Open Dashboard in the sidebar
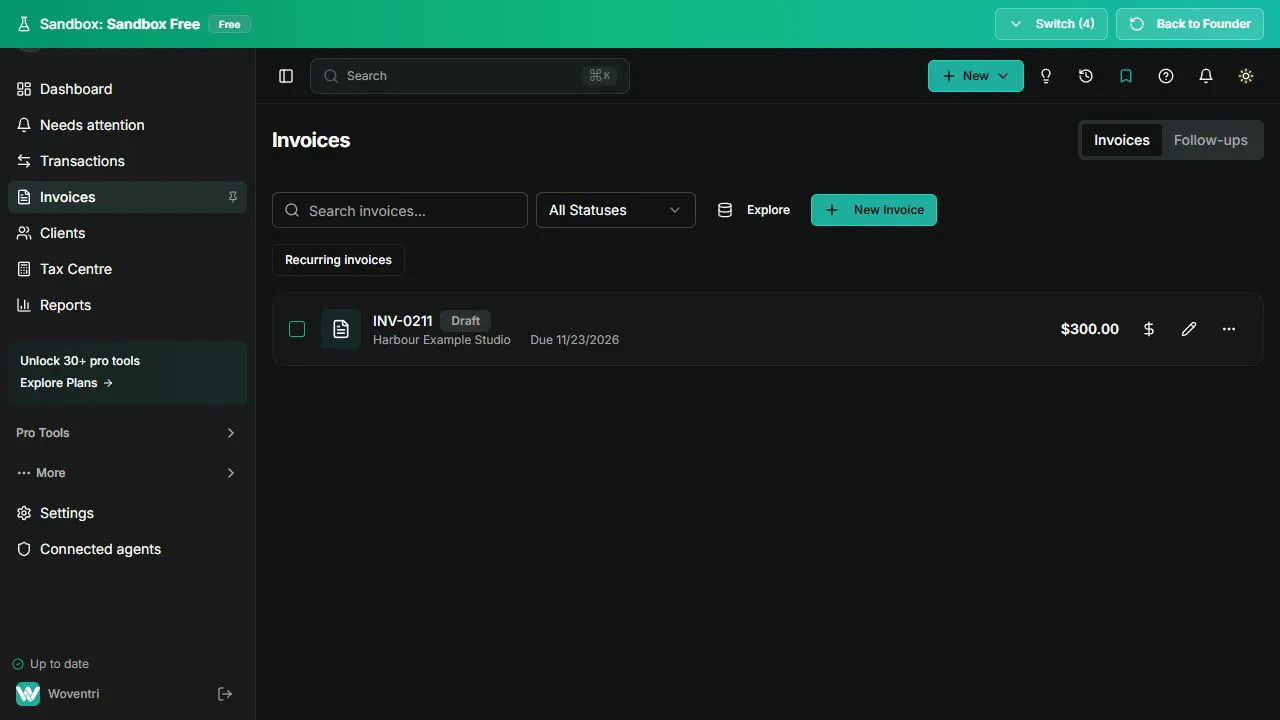Image resolution: width=1280 pixels, height=720 pixels. click(127, 89)
